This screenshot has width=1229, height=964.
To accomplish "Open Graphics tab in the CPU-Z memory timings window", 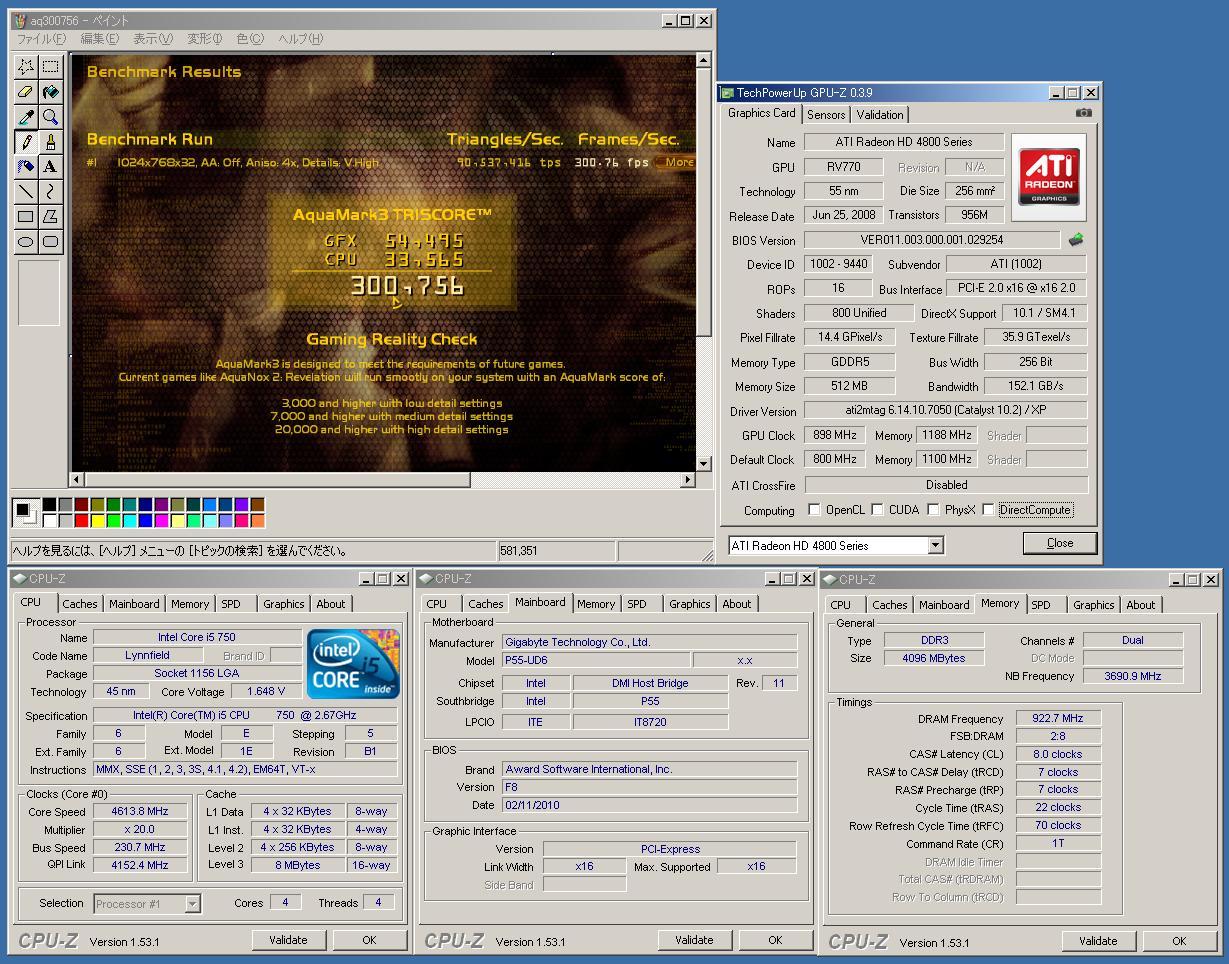I will pos(1093,605).
